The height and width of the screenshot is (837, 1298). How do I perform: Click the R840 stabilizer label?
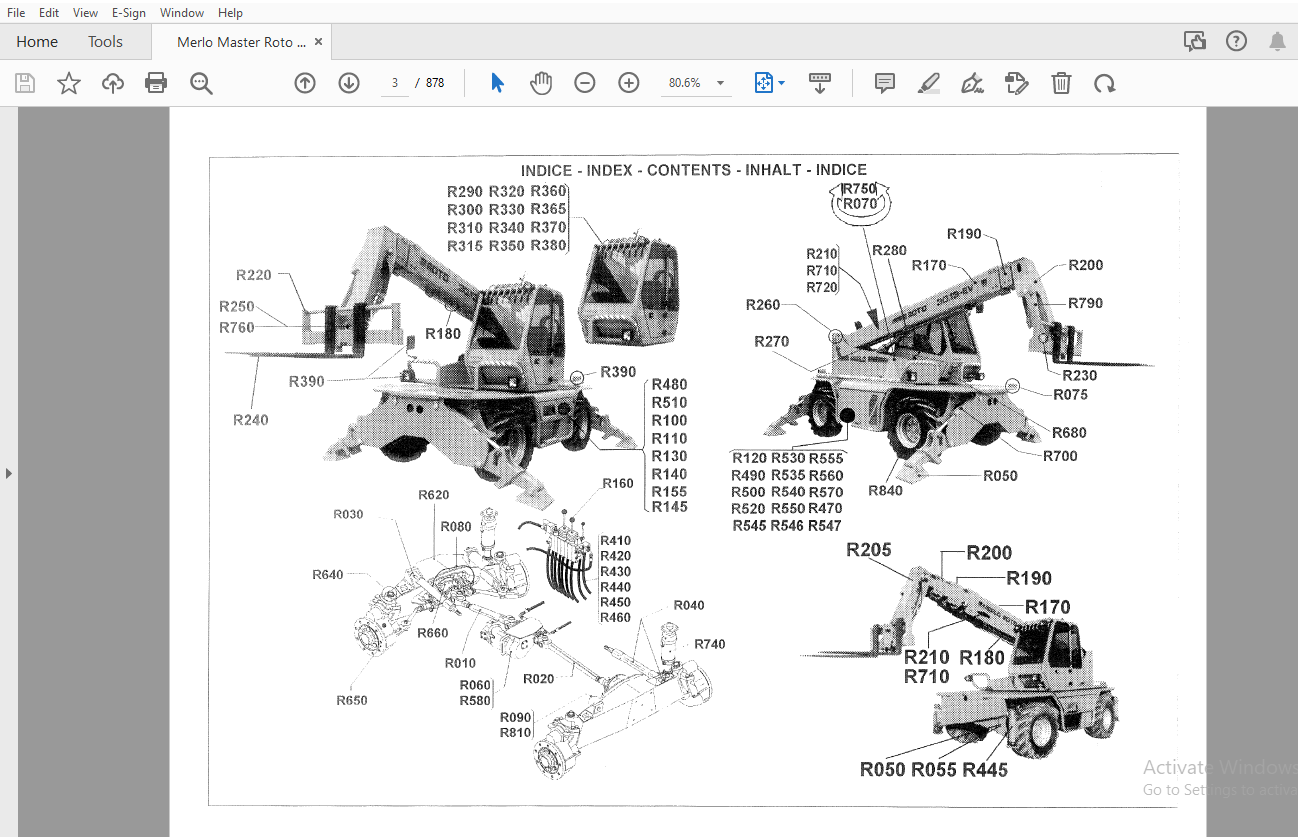(x=885, y=490)
